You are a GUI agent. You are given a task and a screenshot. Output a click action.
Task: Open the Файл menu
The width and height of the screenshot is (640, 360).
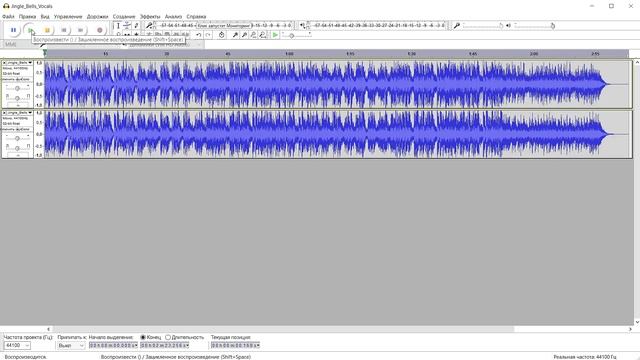coord(8,17)
